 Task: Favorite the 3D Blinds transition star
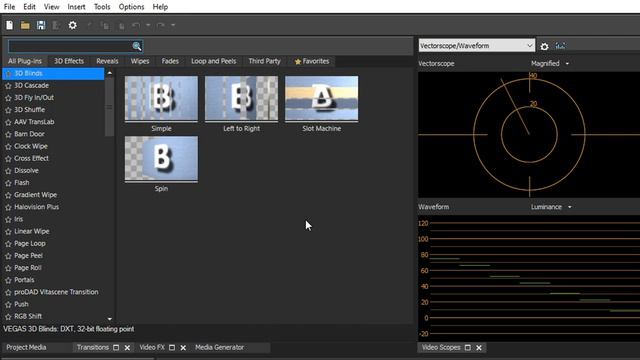pos(8,74)
